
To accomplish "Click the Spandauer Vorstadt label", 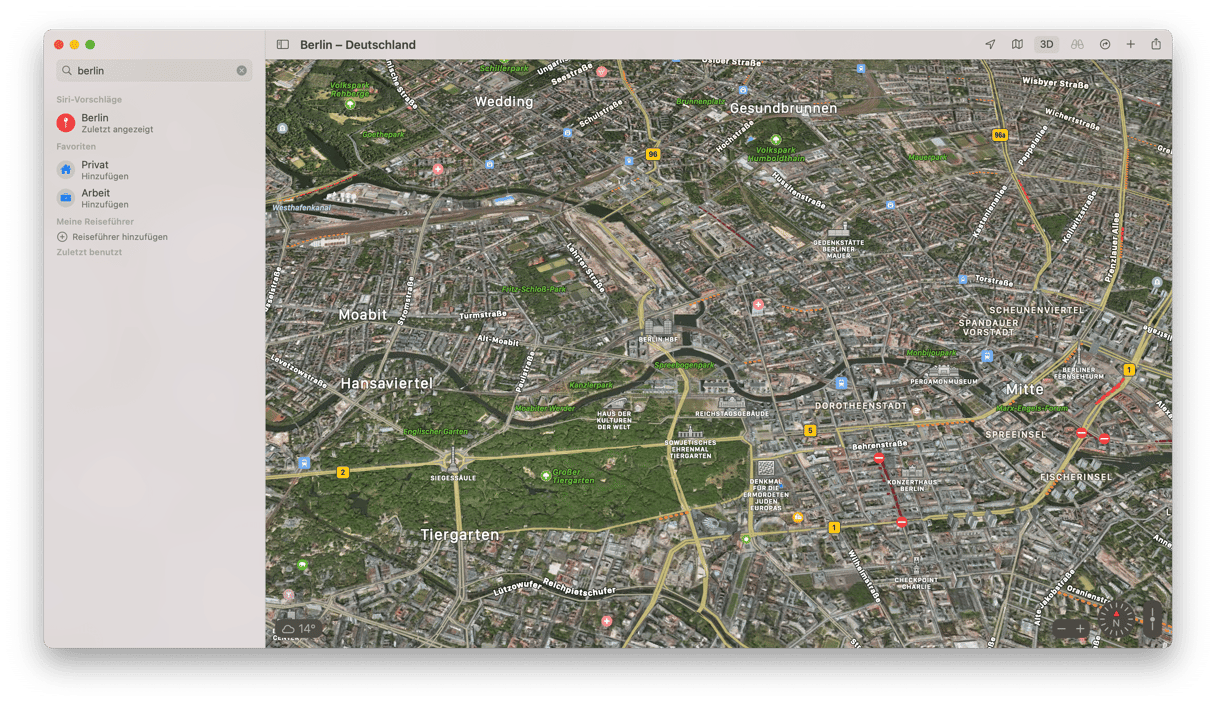I will pyautogui.click(x=990, y=327).
